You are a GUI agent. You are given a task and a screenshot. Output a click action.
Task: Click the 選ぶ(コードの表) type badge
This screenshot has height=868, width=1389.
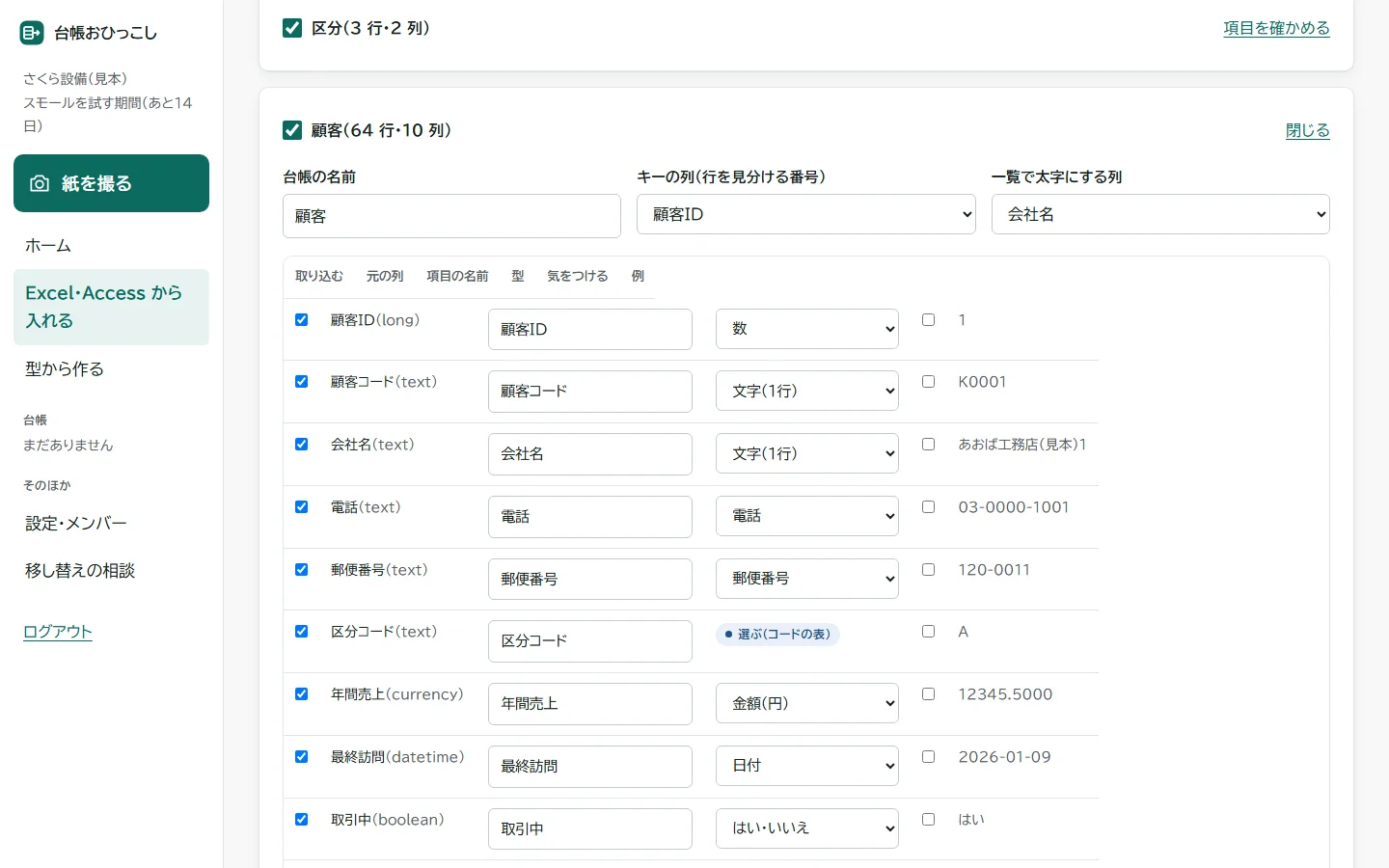coord(777,635)
